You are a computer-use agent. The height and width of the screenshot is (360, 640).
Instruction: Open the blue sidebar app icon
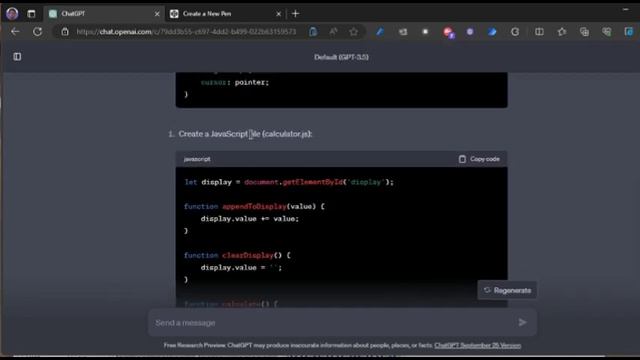pyautogui.click(x=629, y=31)
